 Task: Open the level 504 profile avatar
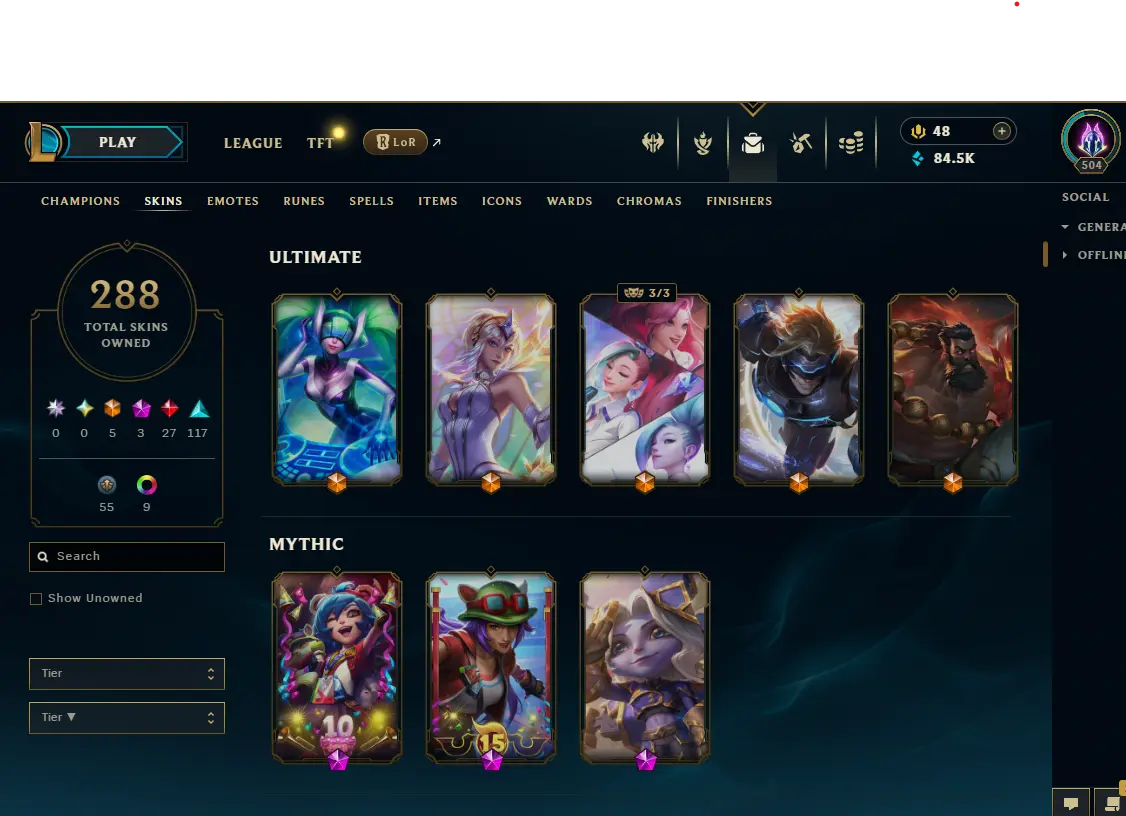1091,141
